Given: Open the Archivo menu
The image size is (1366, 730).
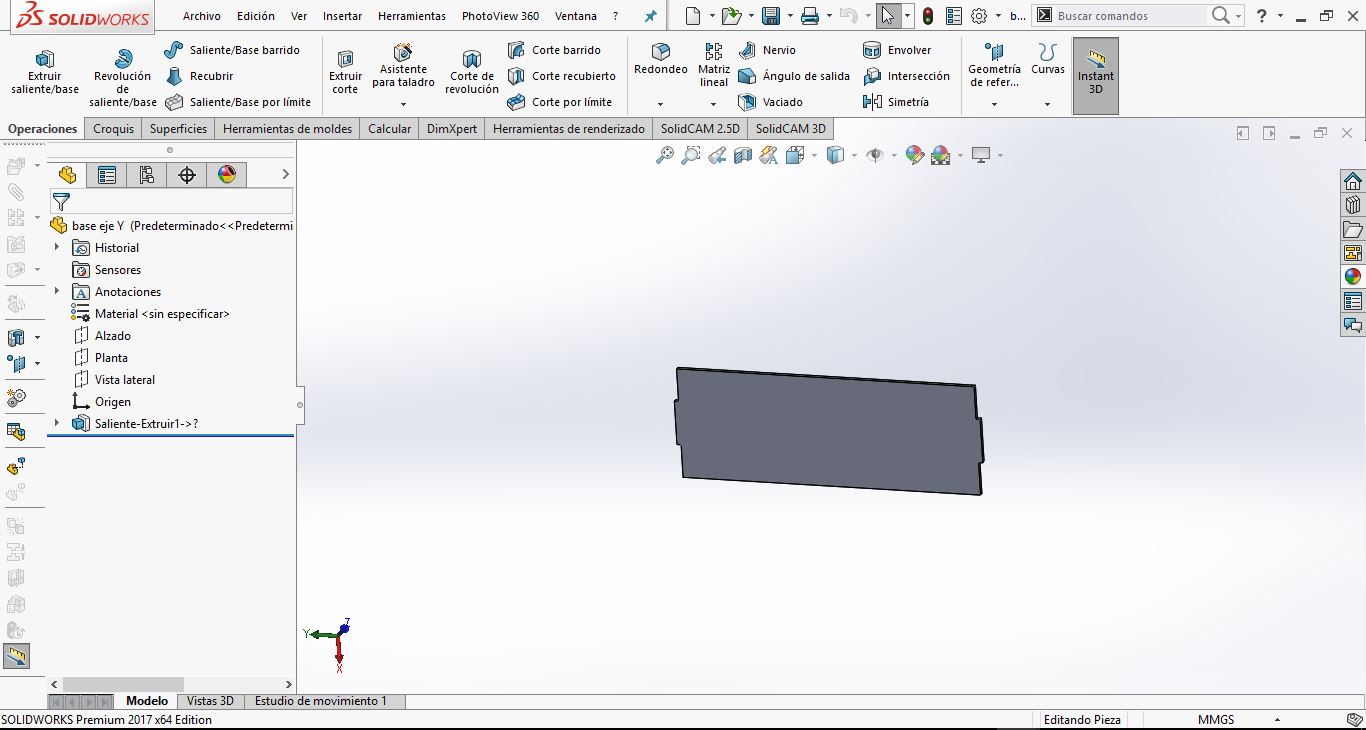Looking at the screenshot, I should 202,16.
